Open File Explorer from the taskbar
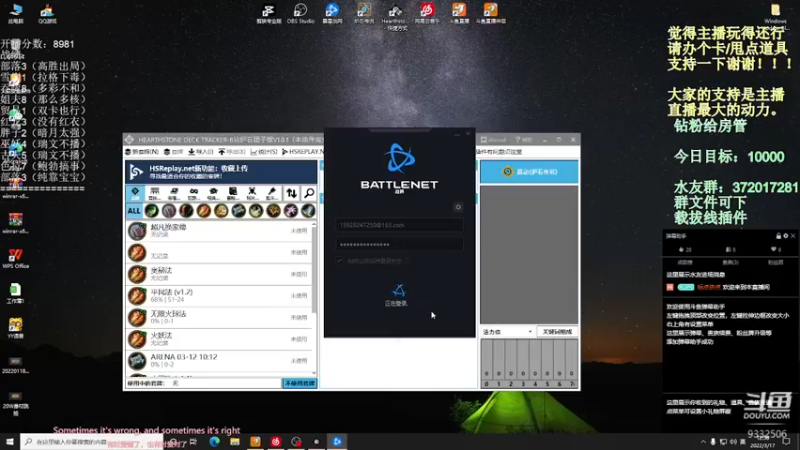Screen dimensions: 800x450 coord(235,441)
